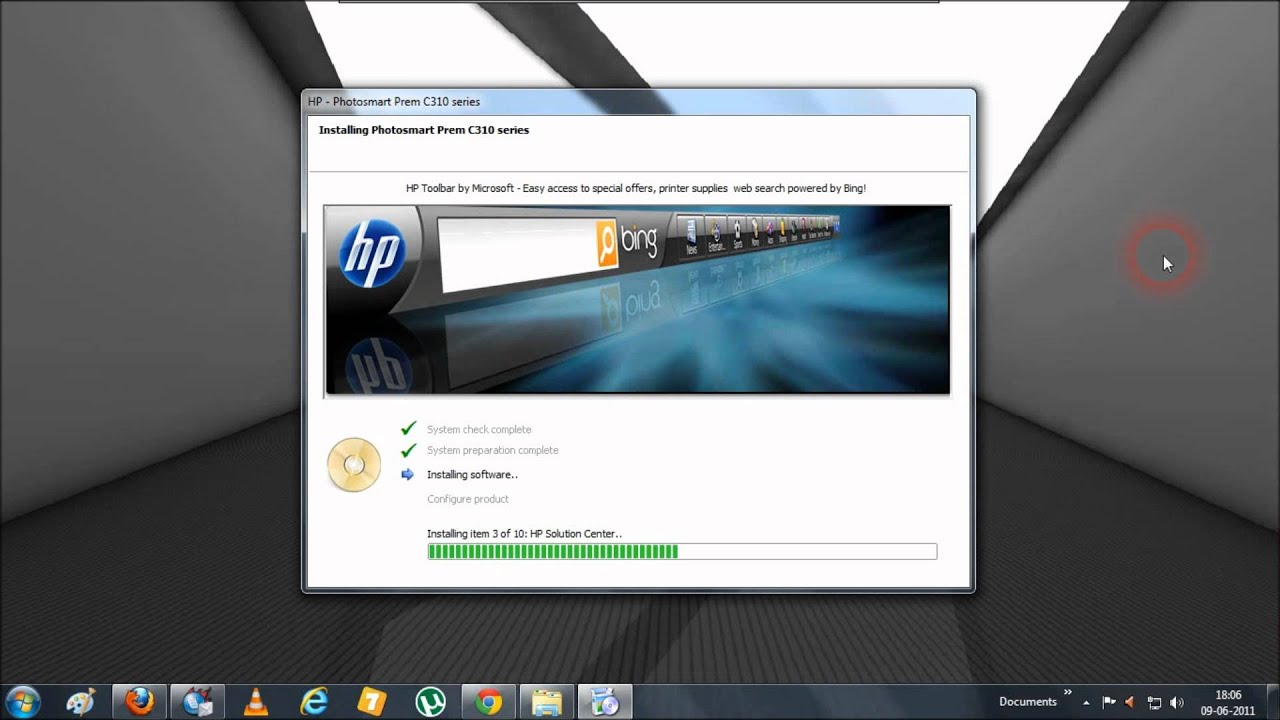Image resolution: width=1280 pixels, height=720 pixels.
Task: Show hidden tray icons arrow
Action: pyautogui.click(x=1086, y=702)
